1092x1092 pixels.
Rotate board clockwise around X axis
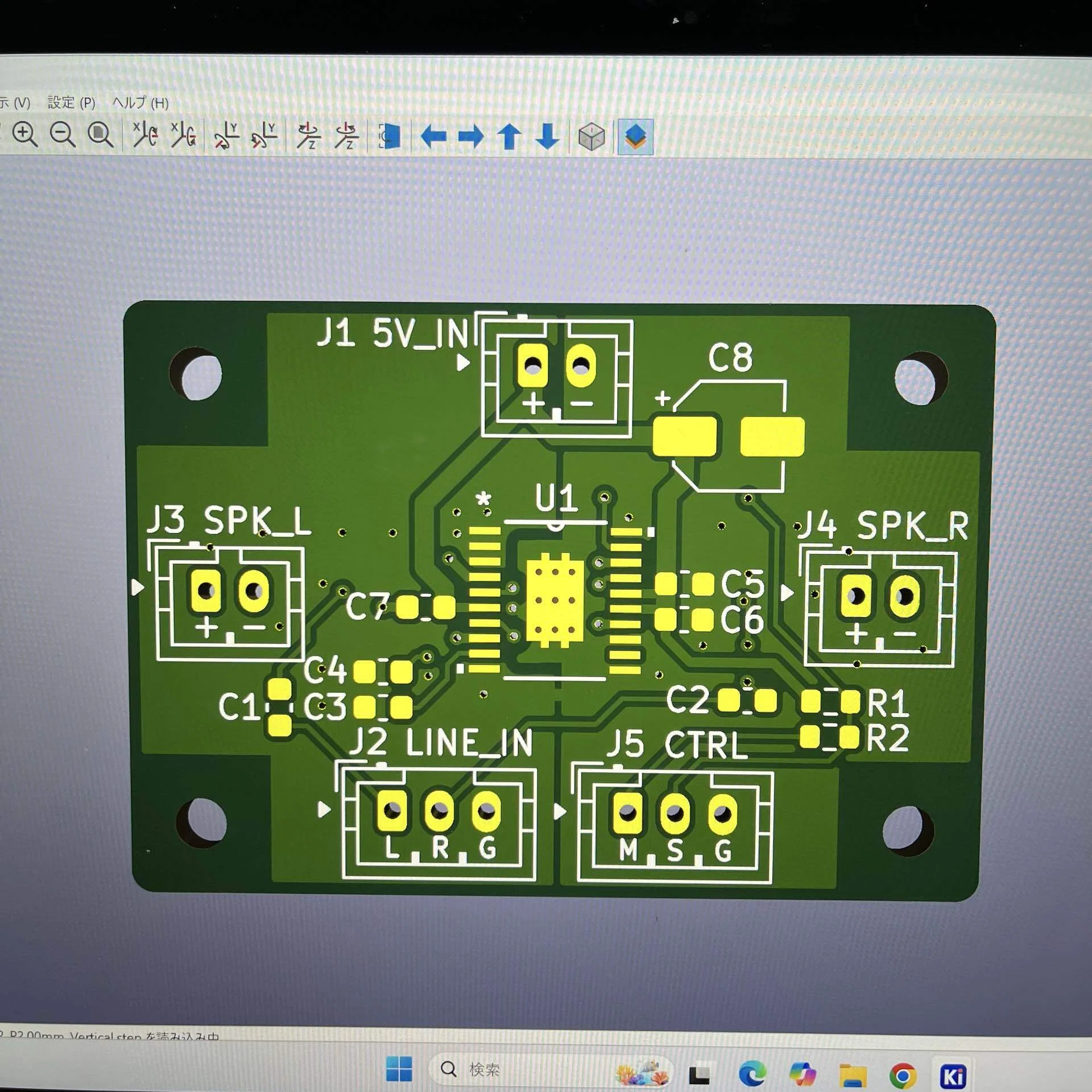point(144,135)
